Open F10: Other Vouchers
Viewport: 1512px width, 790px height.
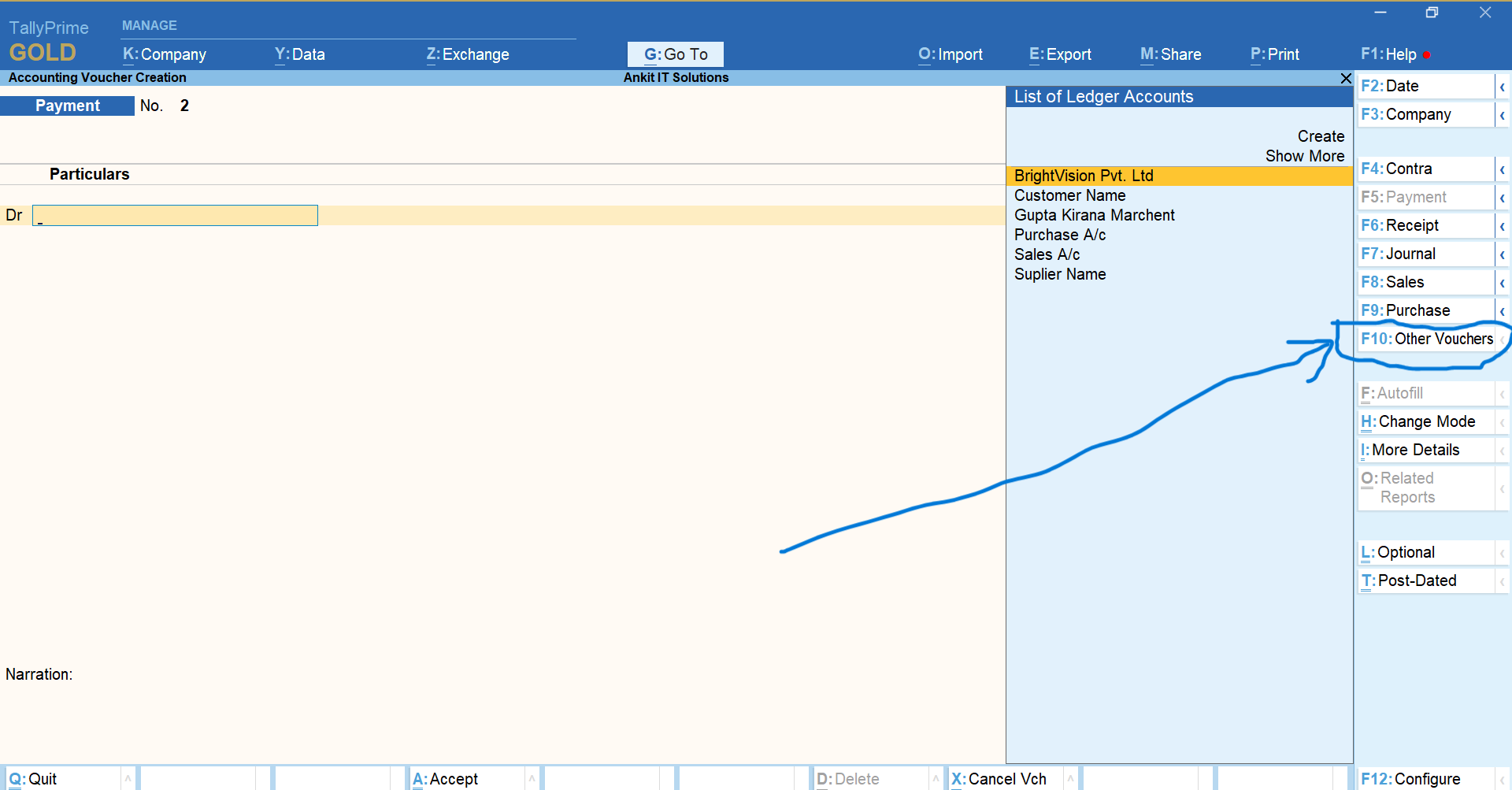(x=1426, y=339)
